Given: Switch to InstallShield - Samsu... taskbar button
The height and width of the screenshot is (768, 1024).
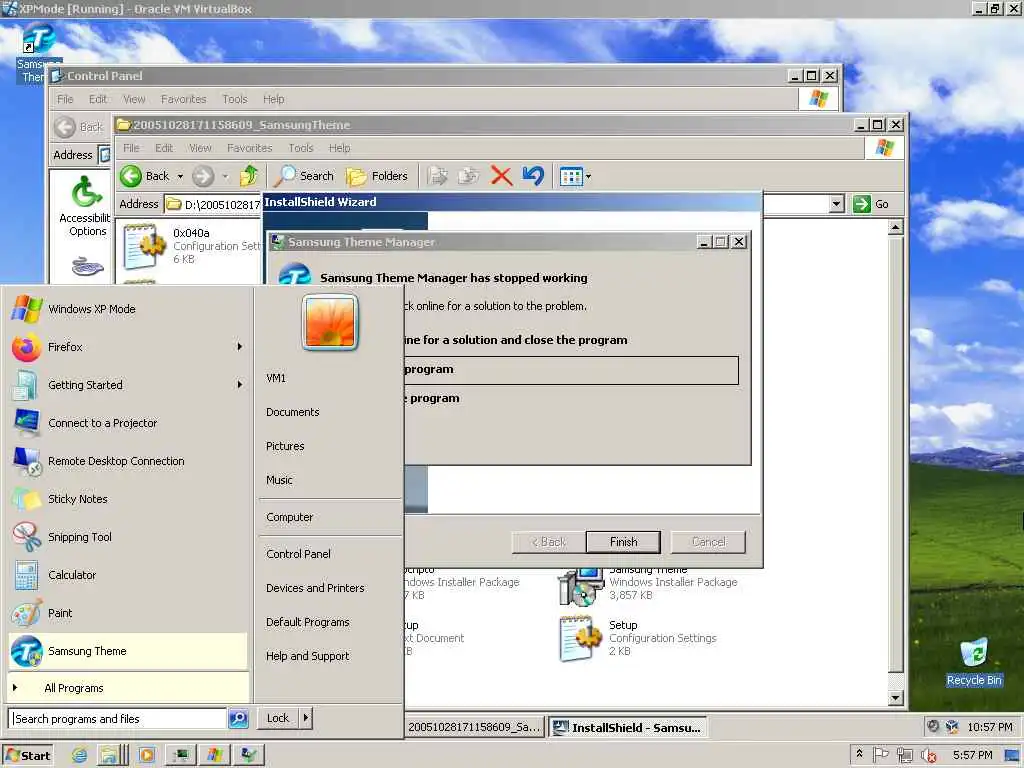Looking at the screenshot, I should pyautogui.click(x=628, y=728).
